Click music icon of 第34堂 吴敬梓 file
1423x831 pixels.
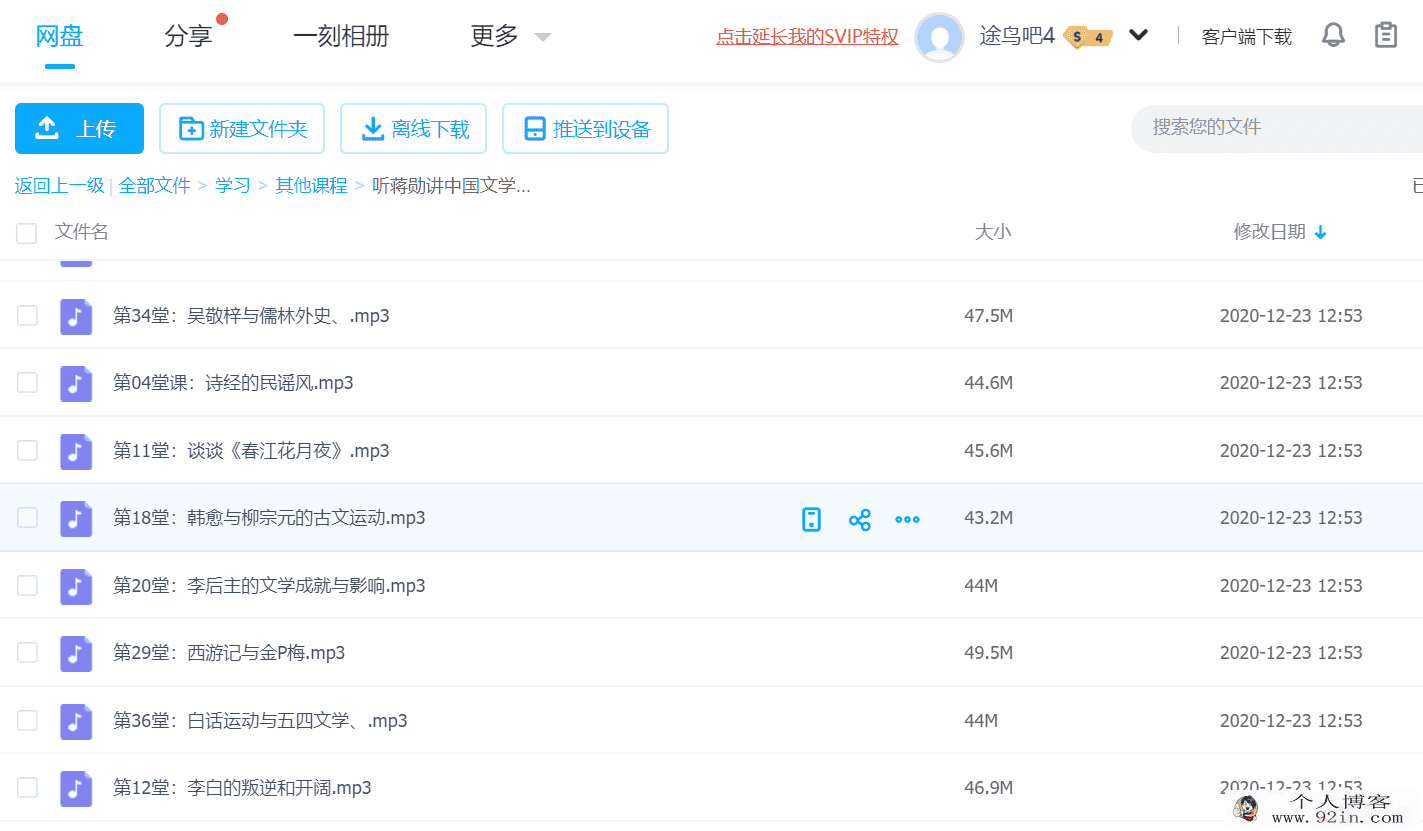click(x=76, y=316)
